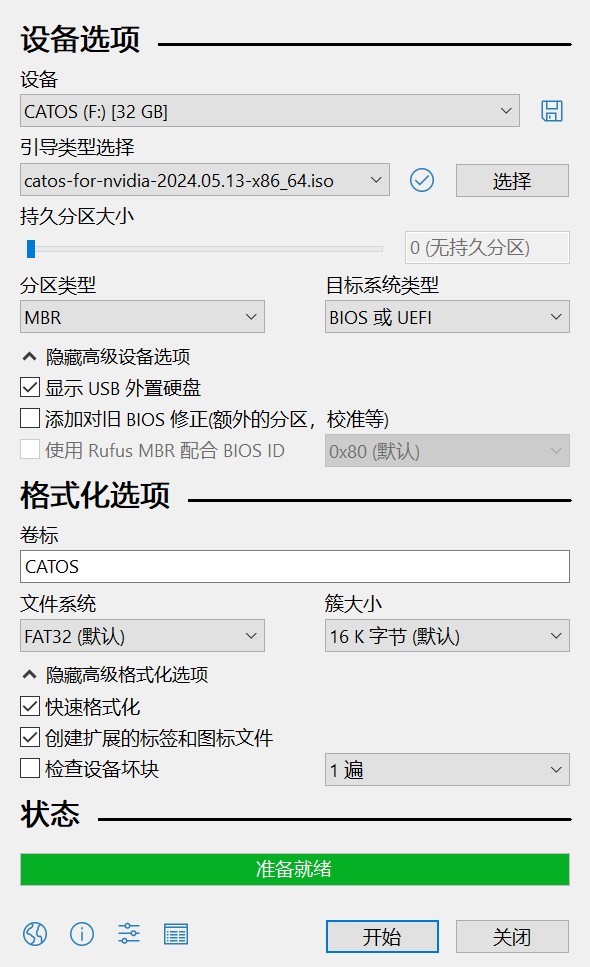Disable 创建扩展的标签和图标文件 checkbox

click(x=30, y=737)
